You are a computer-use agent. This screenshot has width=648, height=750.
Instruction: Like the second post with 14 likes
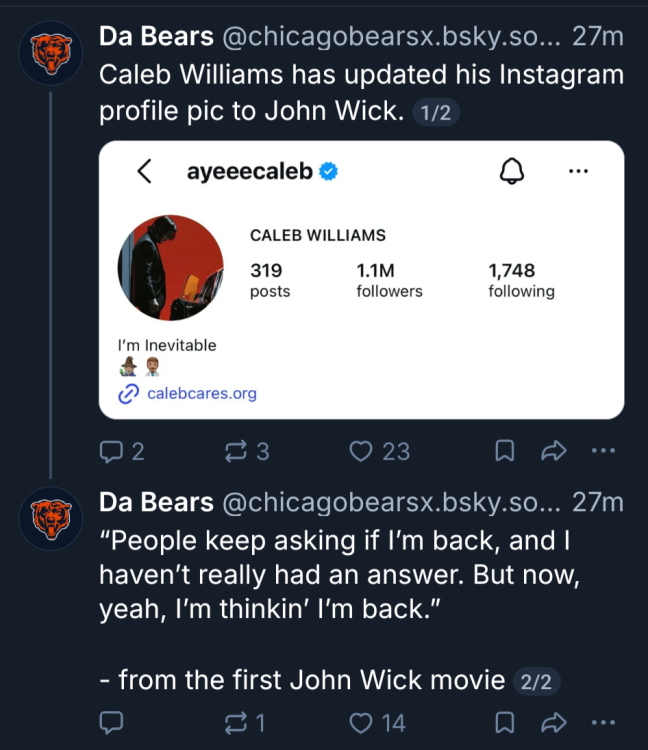coord(377,722)
